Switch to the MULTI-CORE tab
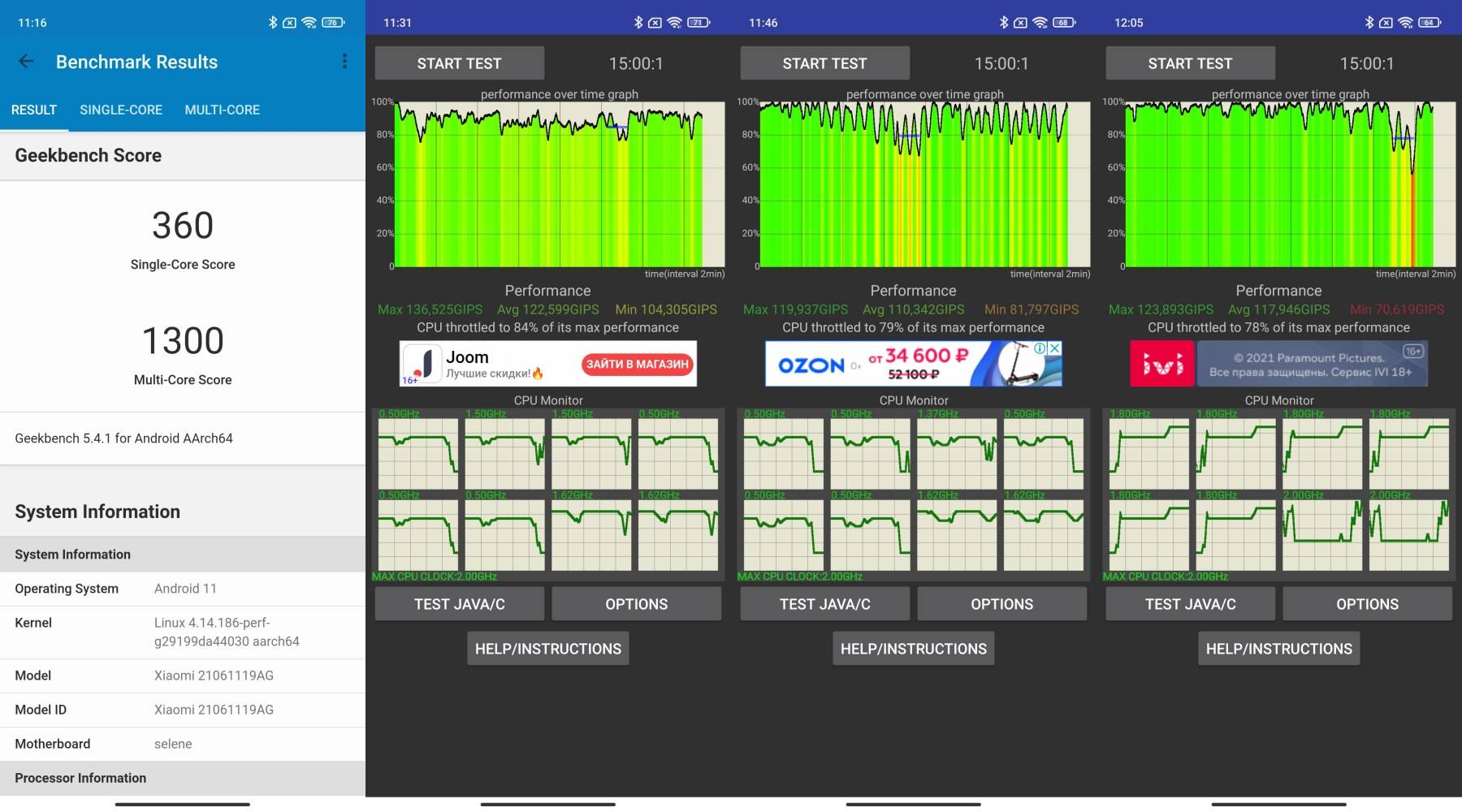Image resolution: width=1462 pixels, height=812 pixels. 222,110
